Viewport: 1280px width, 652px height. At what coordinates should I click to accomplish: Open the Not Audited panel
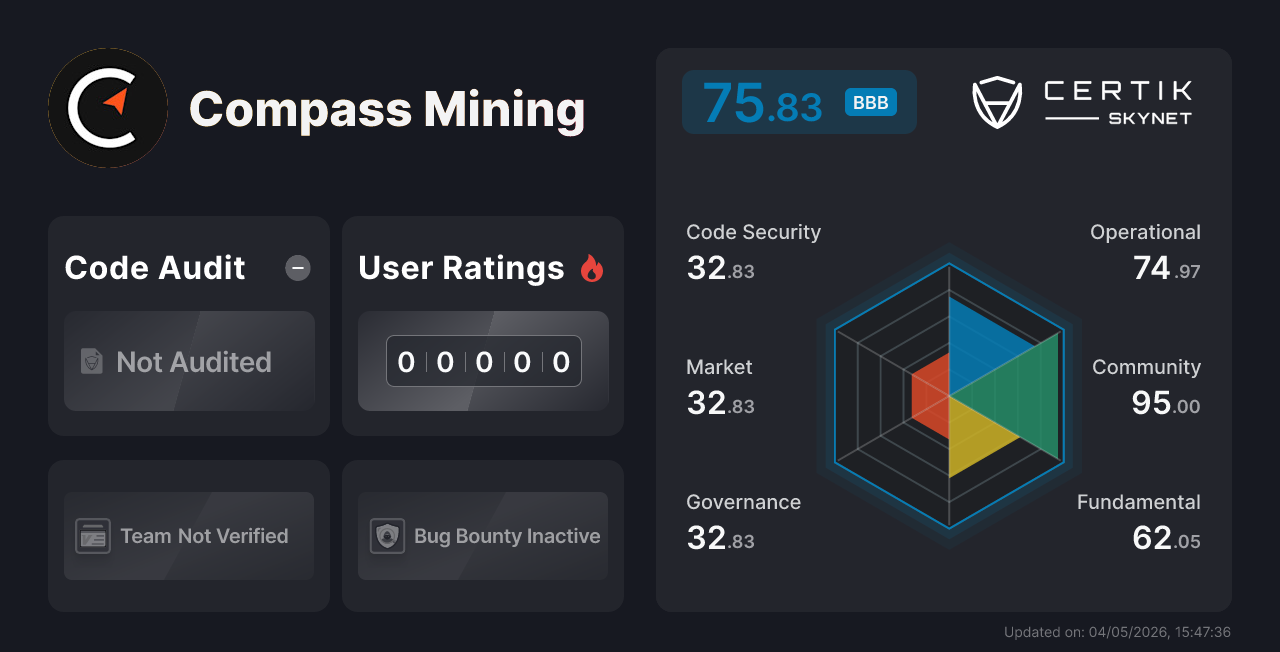point(189,361)
